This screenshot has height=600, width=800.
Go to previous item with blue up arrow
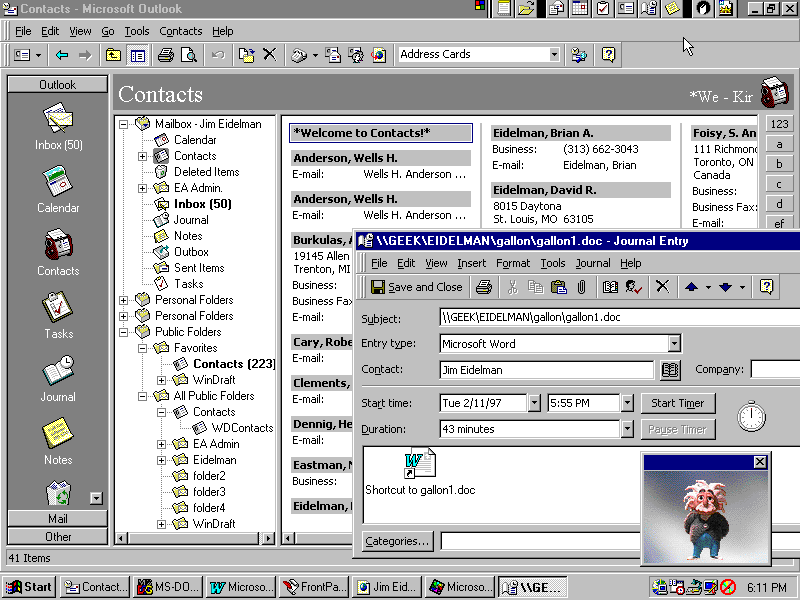point(690,287)
